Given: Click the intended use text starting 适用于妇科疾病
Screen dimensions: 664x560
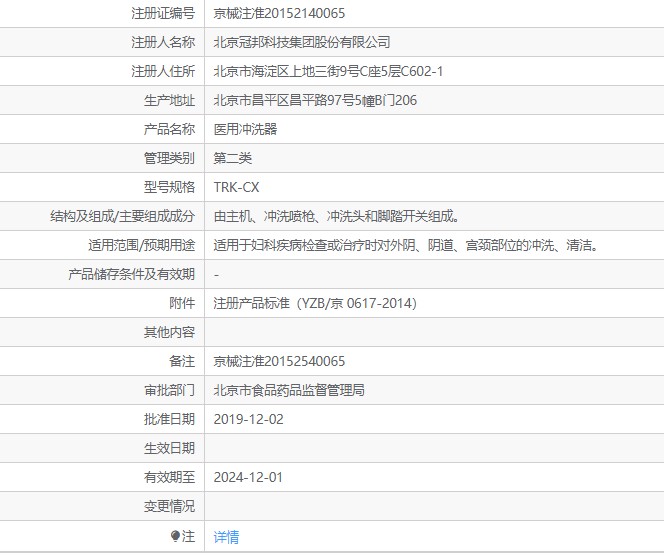Looking at the screenshot, I should click(x=406, y=245).
